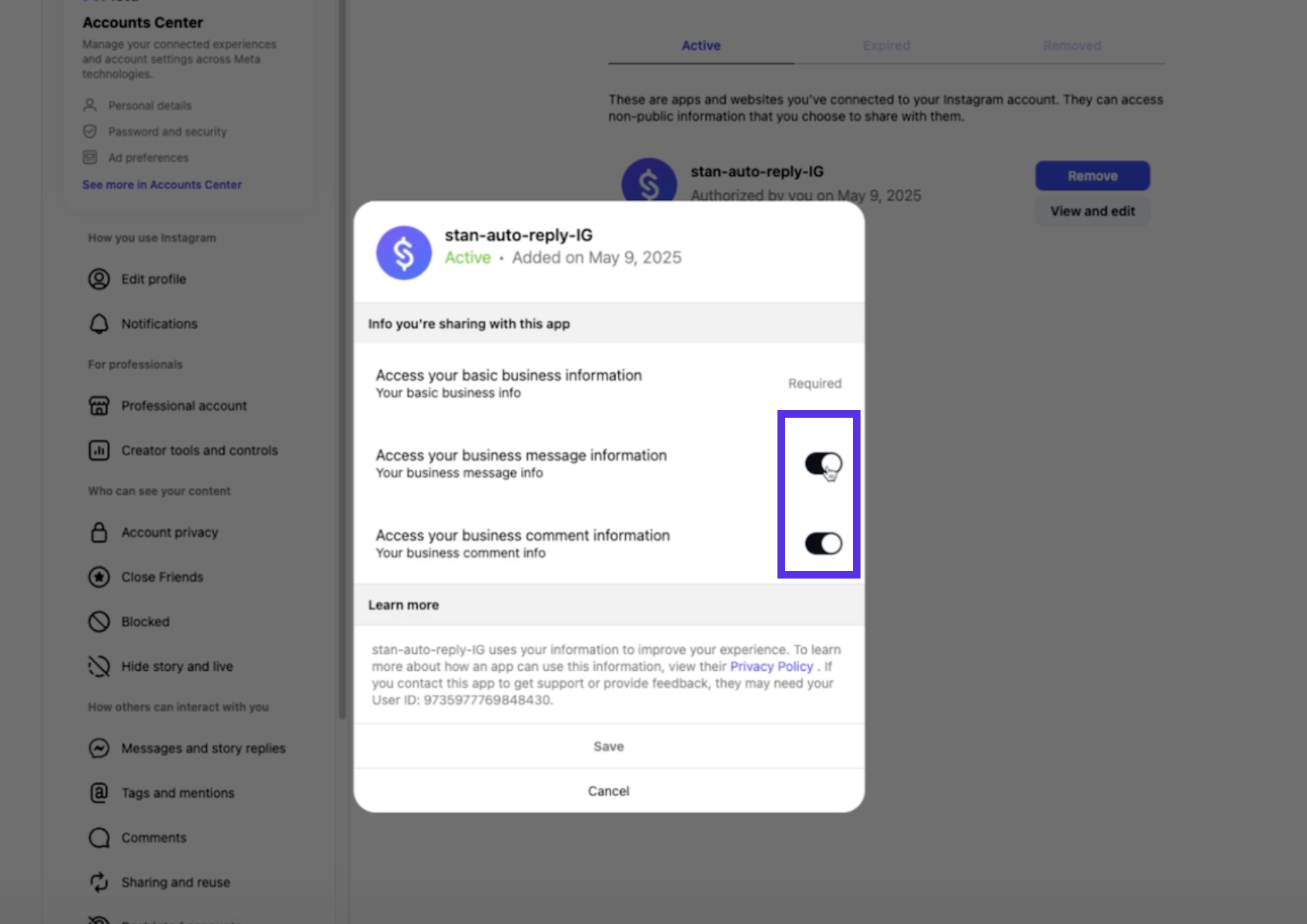This screenshot has width=1307, height=924.
Task: Click the 'Required' label
Action: coord(815,383)
